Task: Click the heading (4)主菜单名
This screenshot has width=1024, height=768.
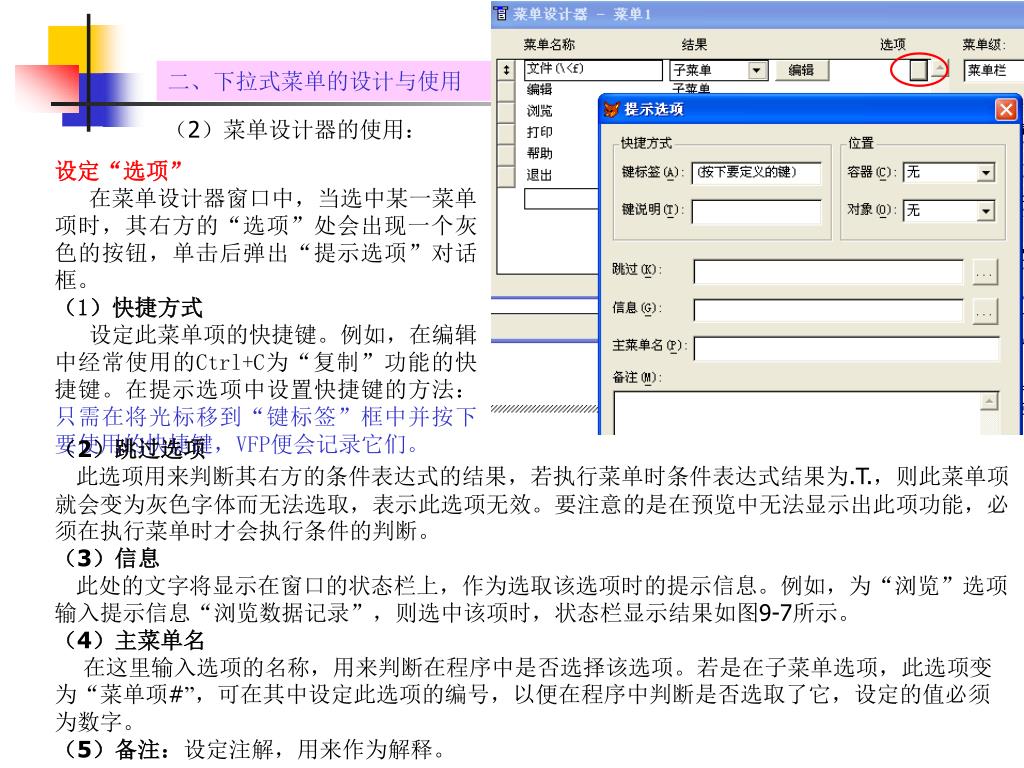Action: coord(134,640)
